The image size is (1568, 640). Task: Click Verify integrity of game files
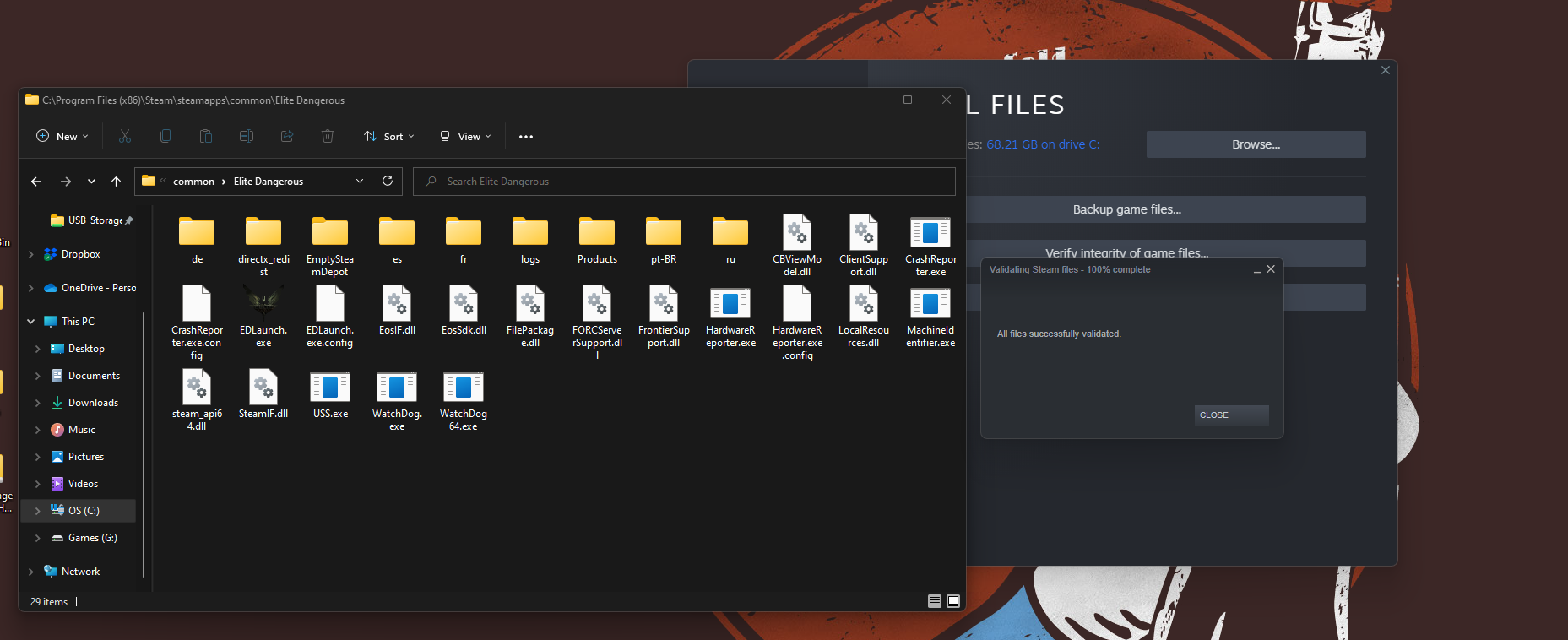coord(1166,252)
